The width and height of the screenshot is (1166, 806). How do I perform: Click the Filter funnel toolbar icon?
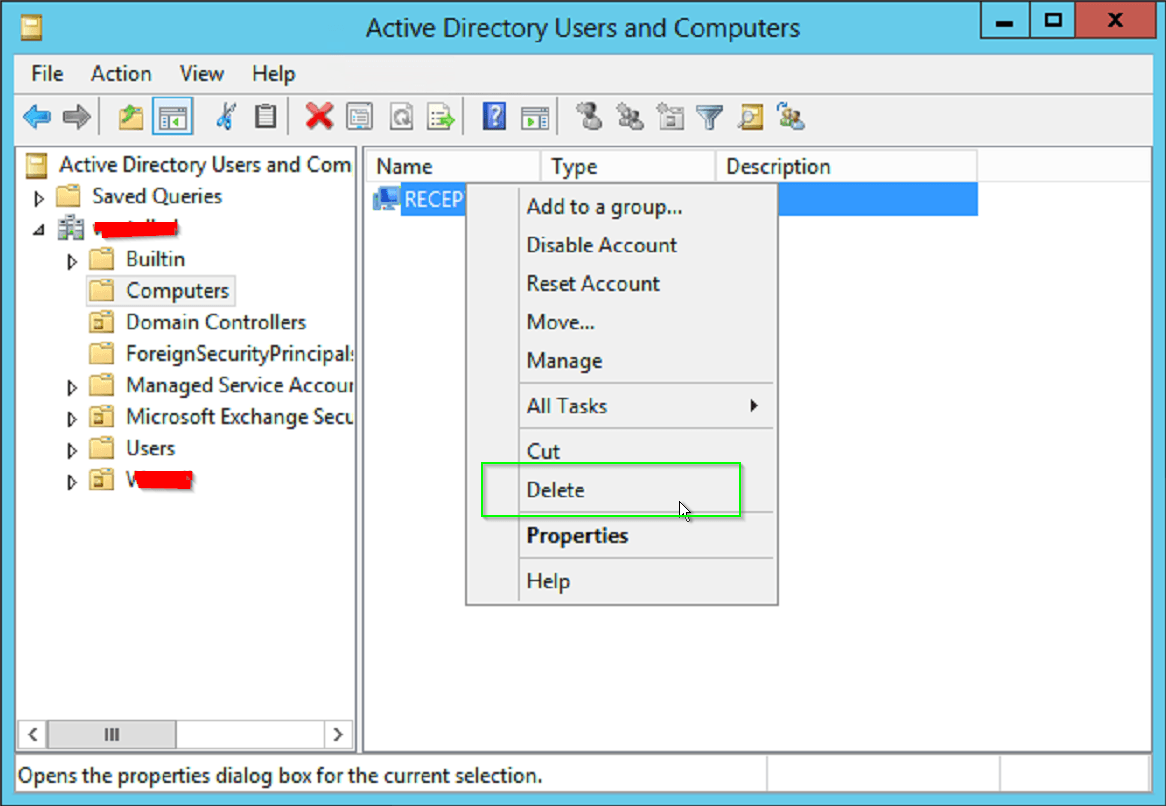tap(710, 118)
